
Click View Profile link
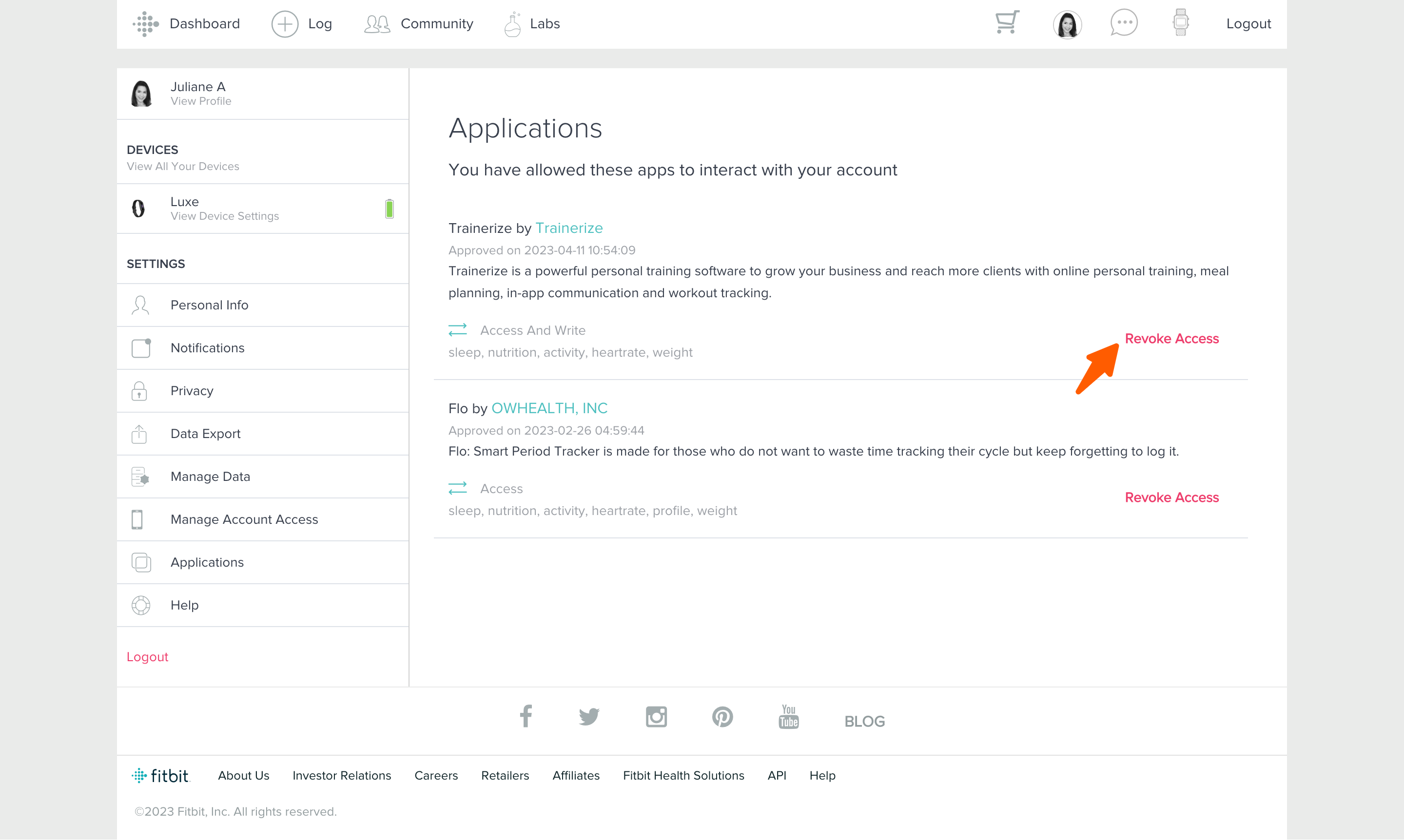coord(200,101)
